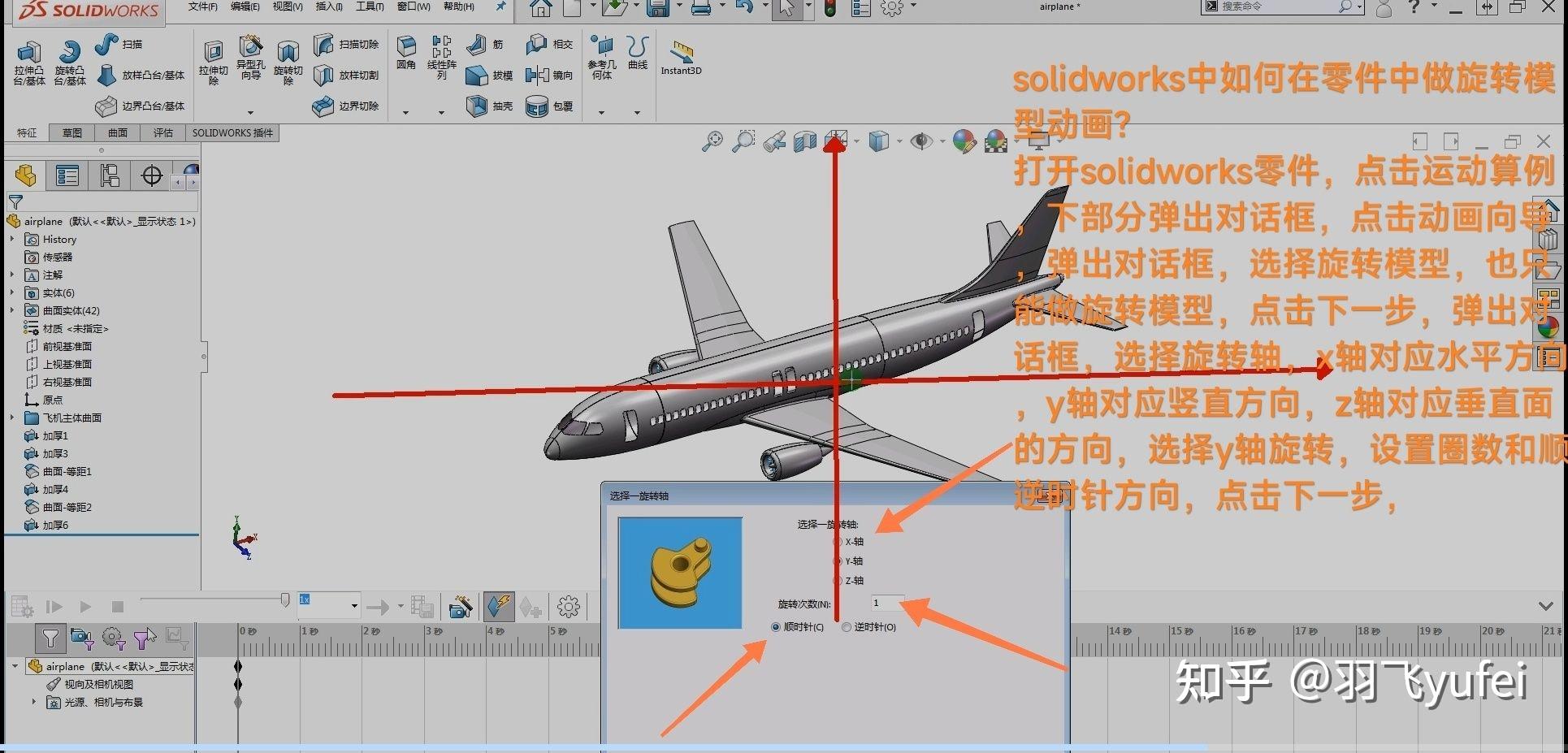Switch to the 曲面 tab
This screenshot has height=753, width=1568.
tap(118, 132)
